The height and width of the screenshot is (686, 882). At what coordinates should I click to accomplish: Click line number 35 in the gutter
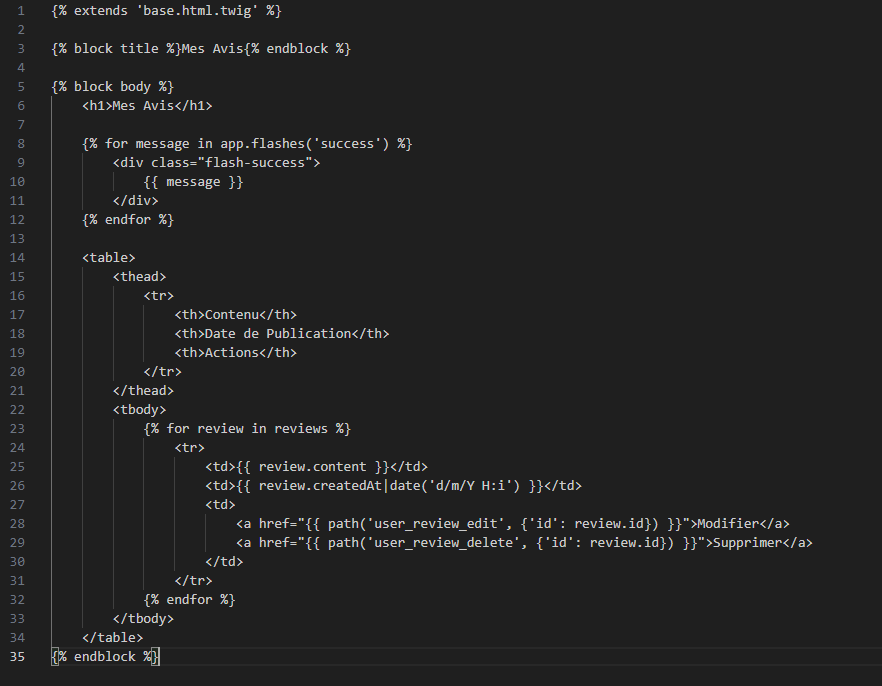(16, 656)
